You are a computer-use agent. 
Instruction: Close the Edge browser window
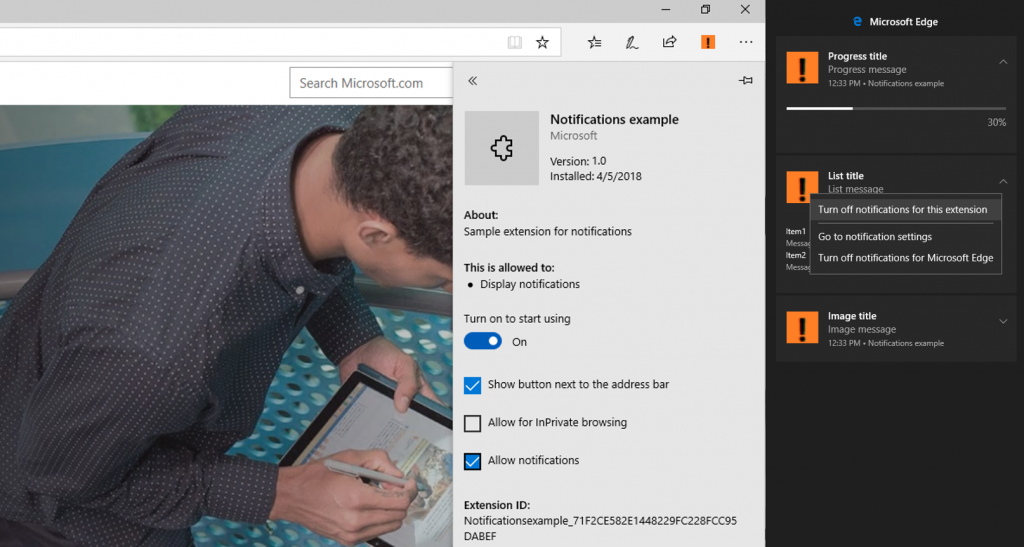745,9
